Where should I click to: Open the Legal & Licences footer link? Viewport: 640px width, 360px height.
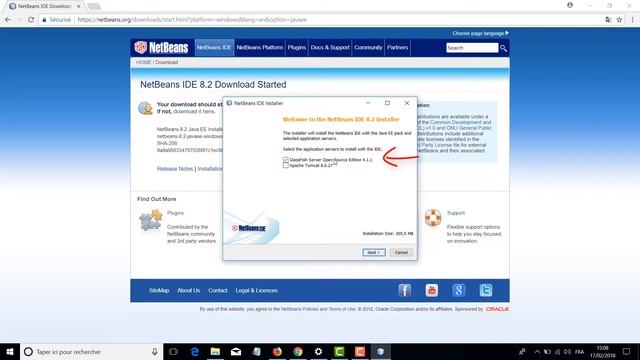click(256, 291)
